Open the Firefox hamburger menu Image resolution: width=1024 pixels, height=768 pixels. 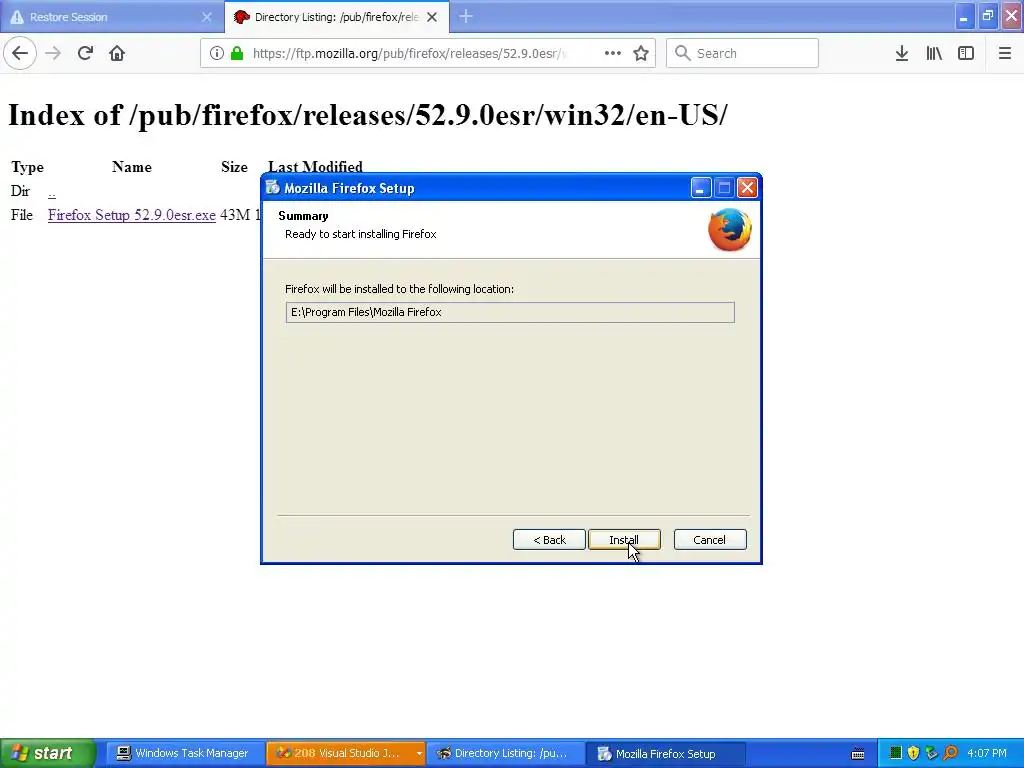[1005, 53]
